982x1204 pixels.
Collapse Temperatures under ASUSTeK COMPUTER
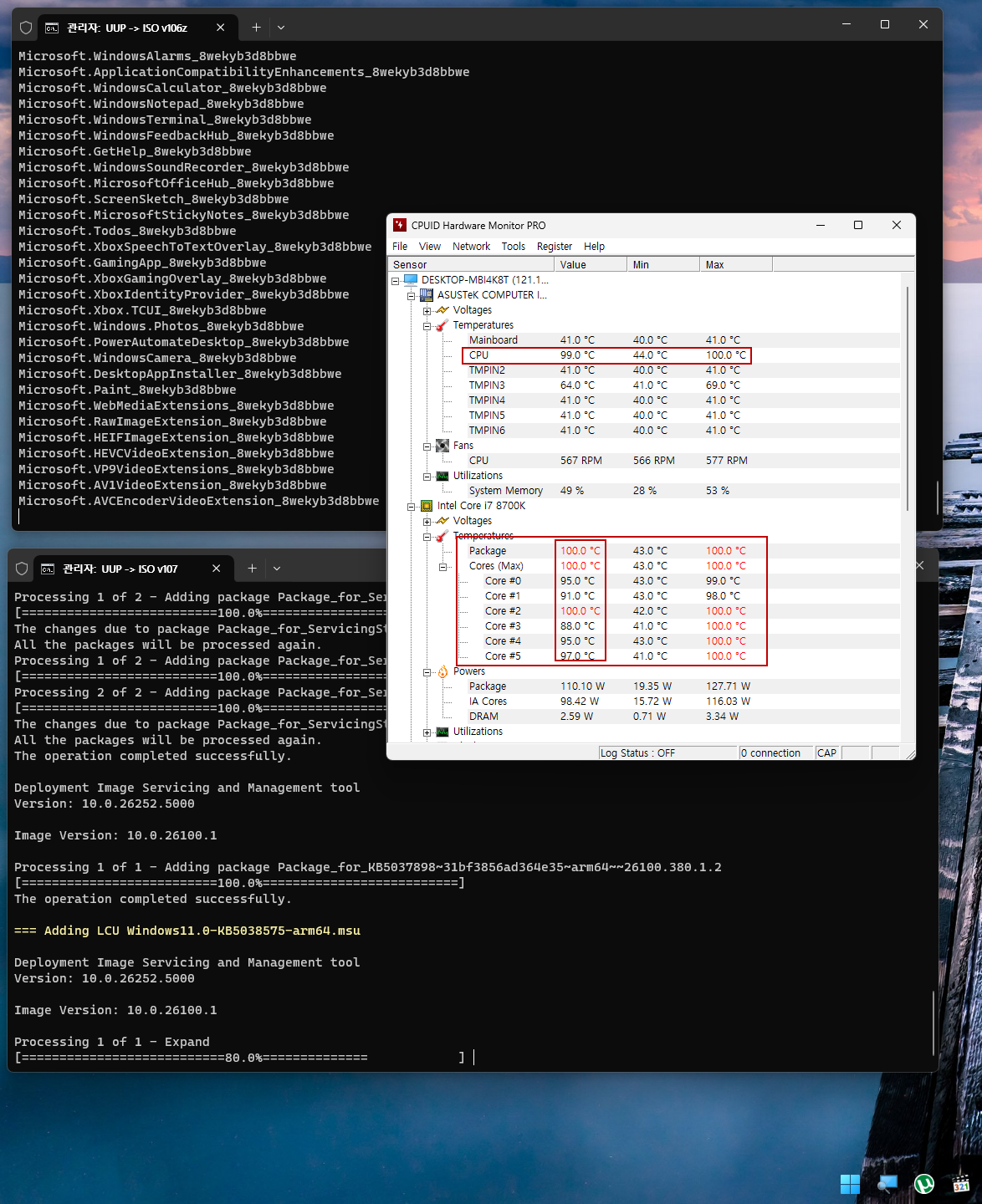[427, 325]
